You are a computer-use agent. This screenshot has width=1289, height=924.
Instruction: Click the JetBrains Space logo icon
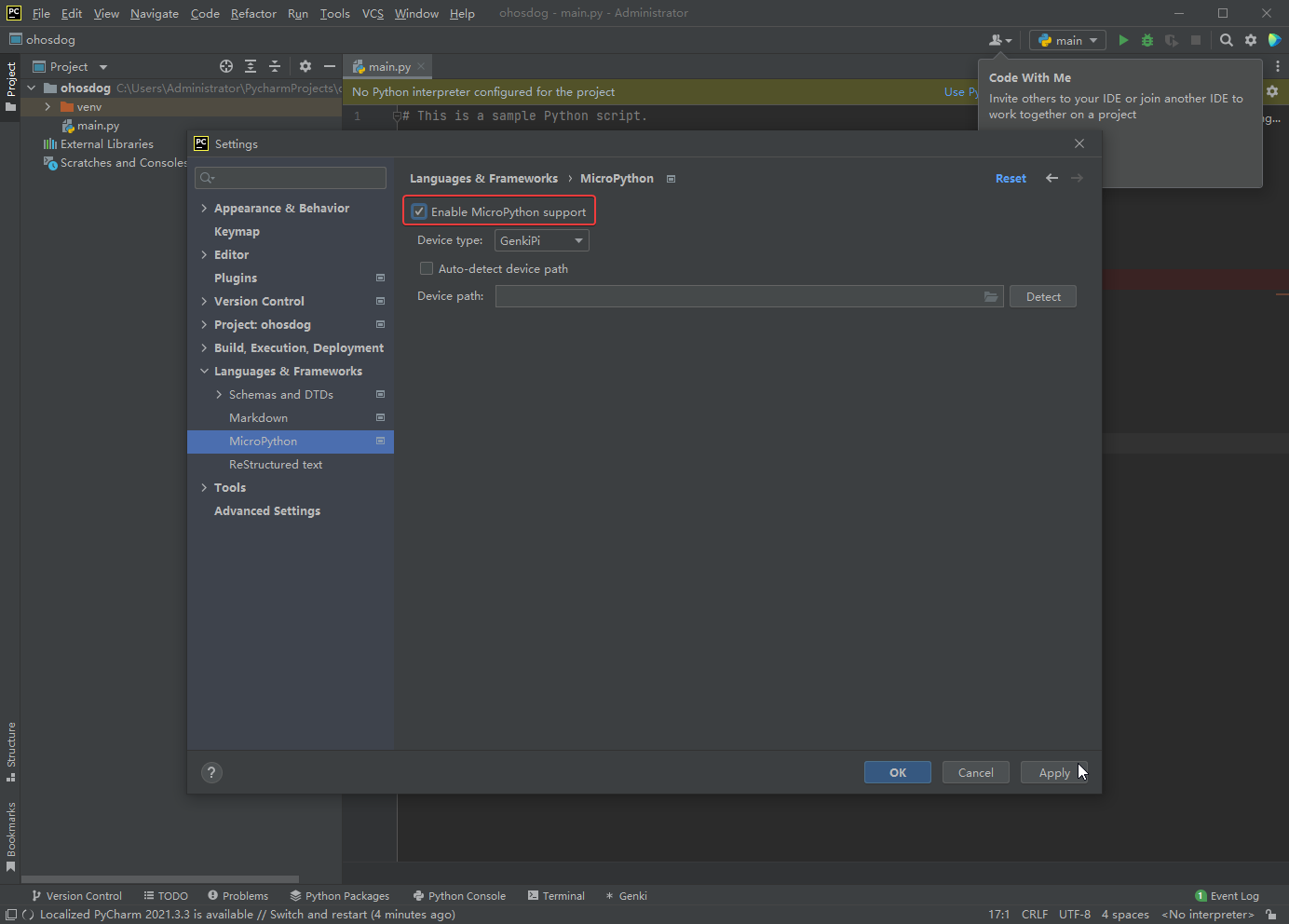[x=1275, y=40]
